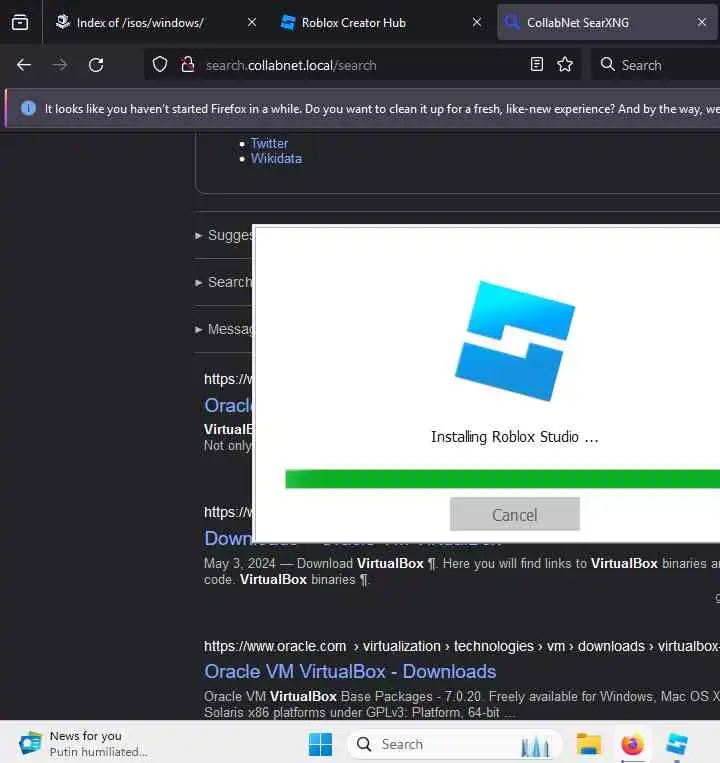Image resolution: width=720 pixels, height=763 pixels.
Task: Open the Firefox recent browsing view icon
Action: pos(20,22)
